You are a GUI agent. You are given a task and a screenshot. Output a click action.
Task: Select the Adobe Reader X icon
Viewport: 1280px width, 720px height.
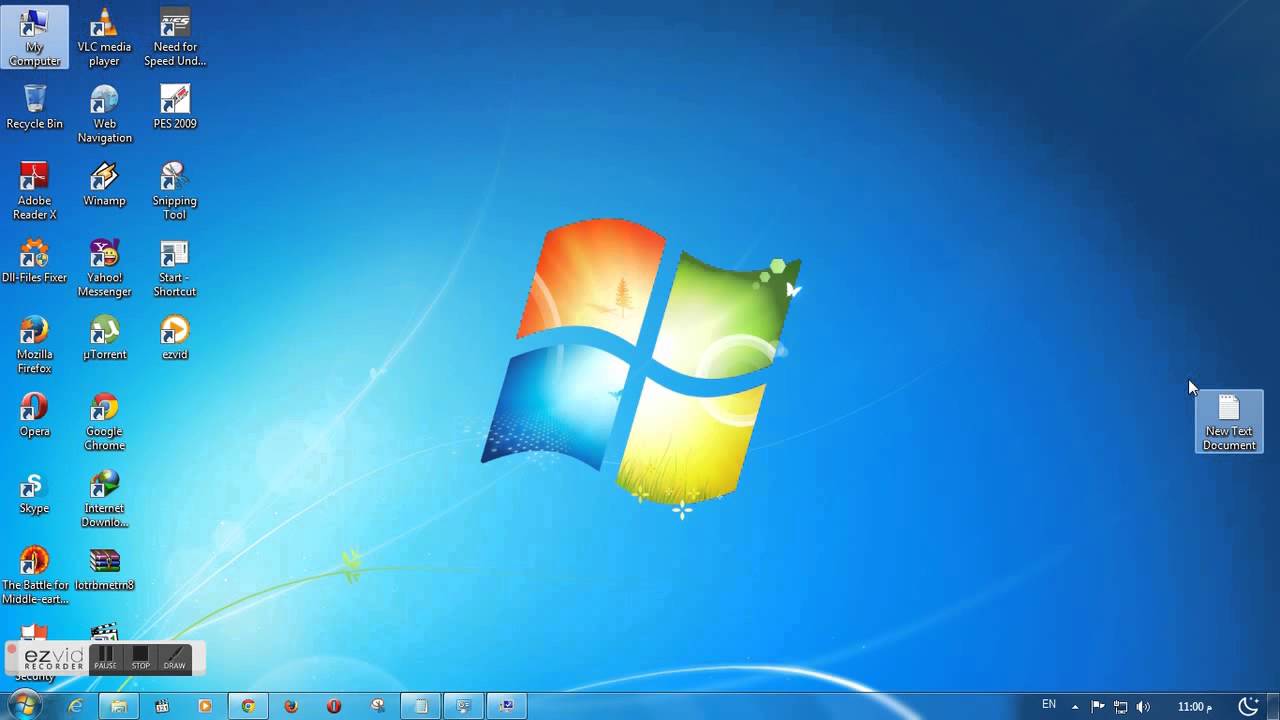pyautogui.click(x=34, y=191)
